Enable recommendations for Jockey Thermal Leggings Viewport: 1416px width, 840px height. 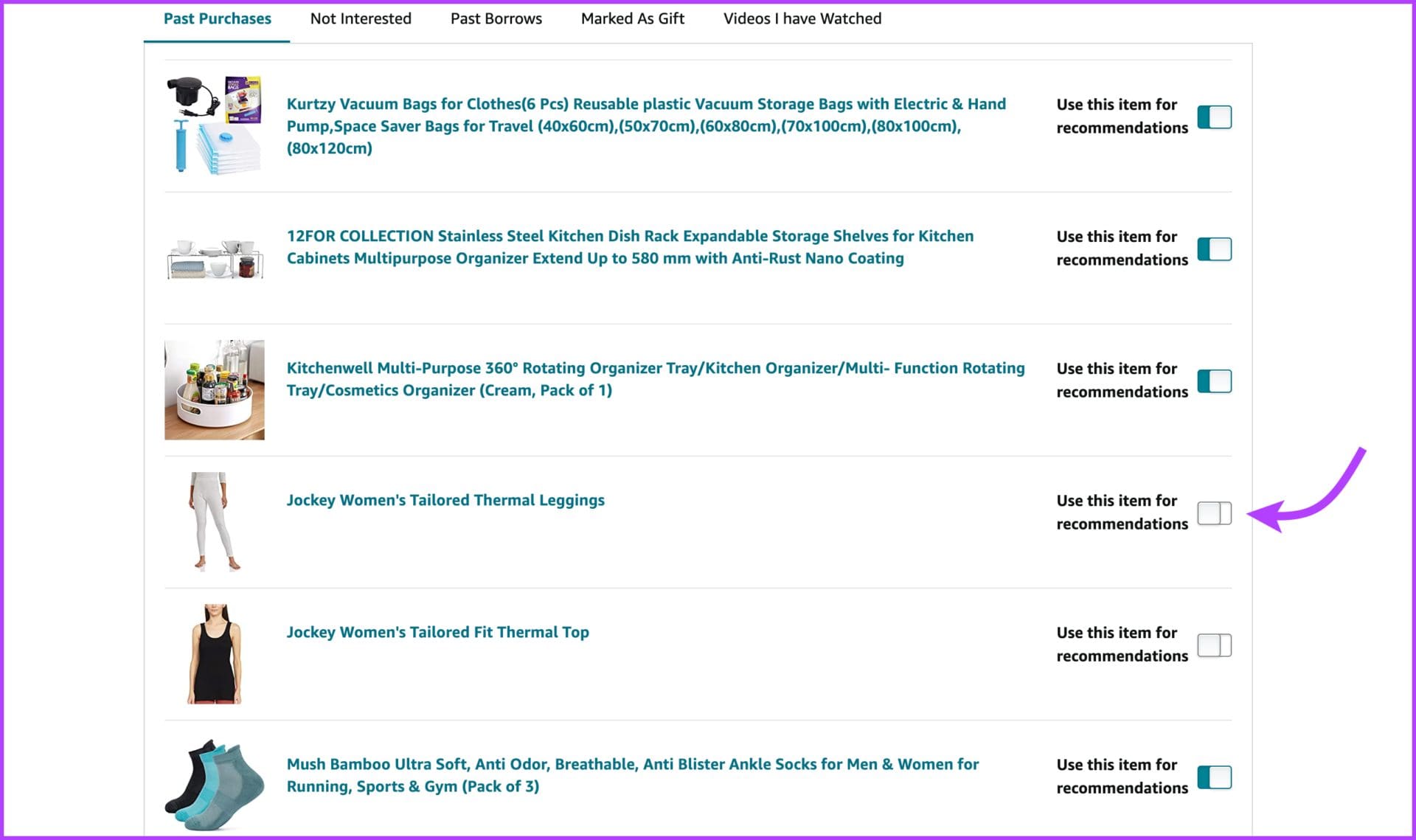[1214, 513]
